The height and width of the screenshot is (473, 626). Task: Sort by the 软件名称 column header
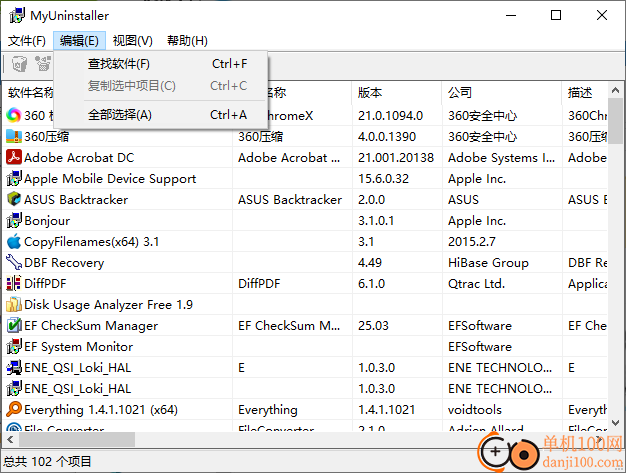30,93
